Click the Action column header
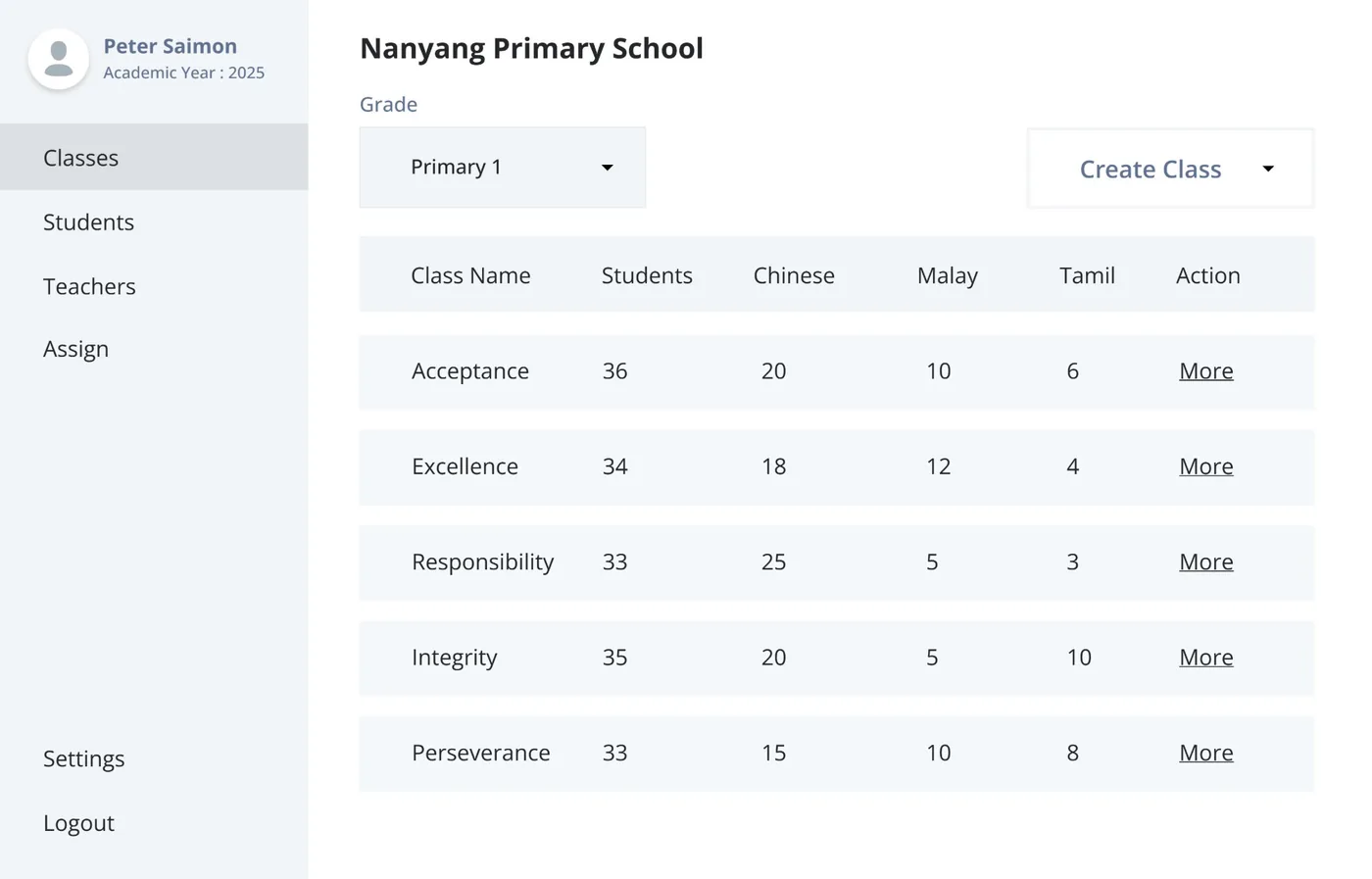Image resolution: width=1372 pixels, height=879 pixels. [1208, 275]
